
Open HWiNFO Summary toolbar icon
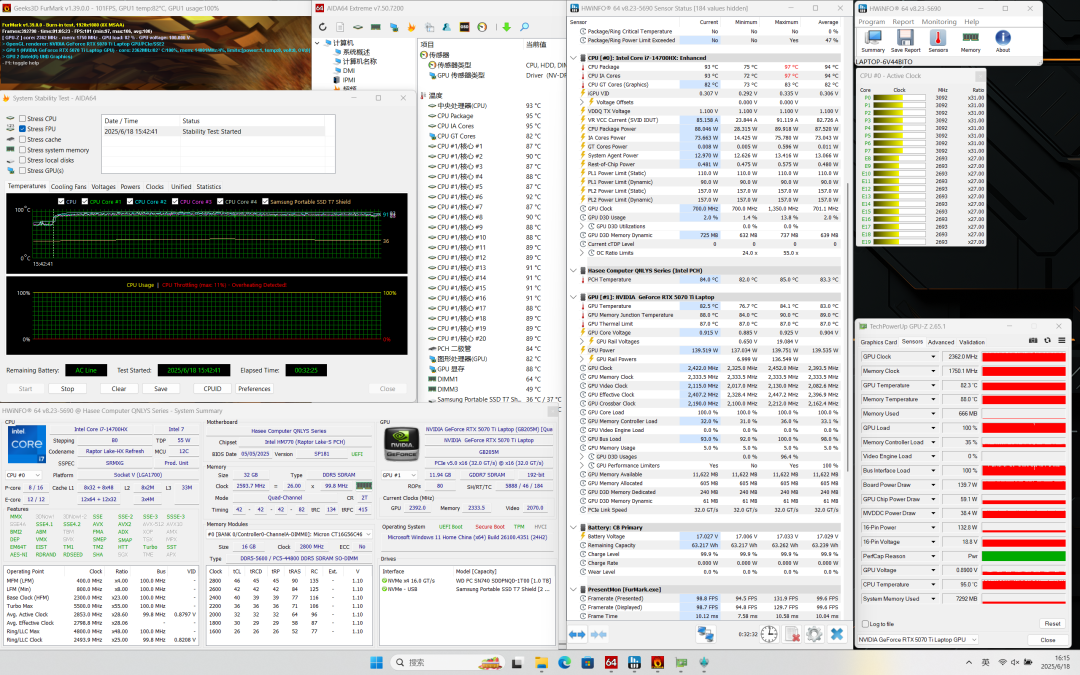coord(873,41)
